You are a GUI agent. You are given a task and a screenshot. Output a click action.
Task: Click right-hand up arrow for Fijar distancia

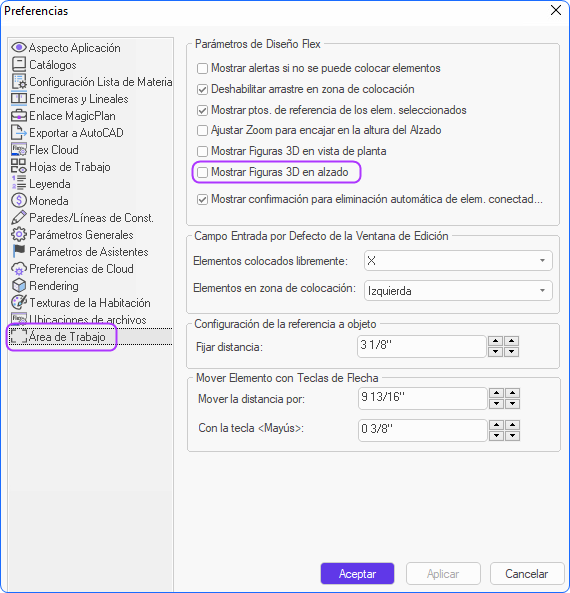[511, 341]
